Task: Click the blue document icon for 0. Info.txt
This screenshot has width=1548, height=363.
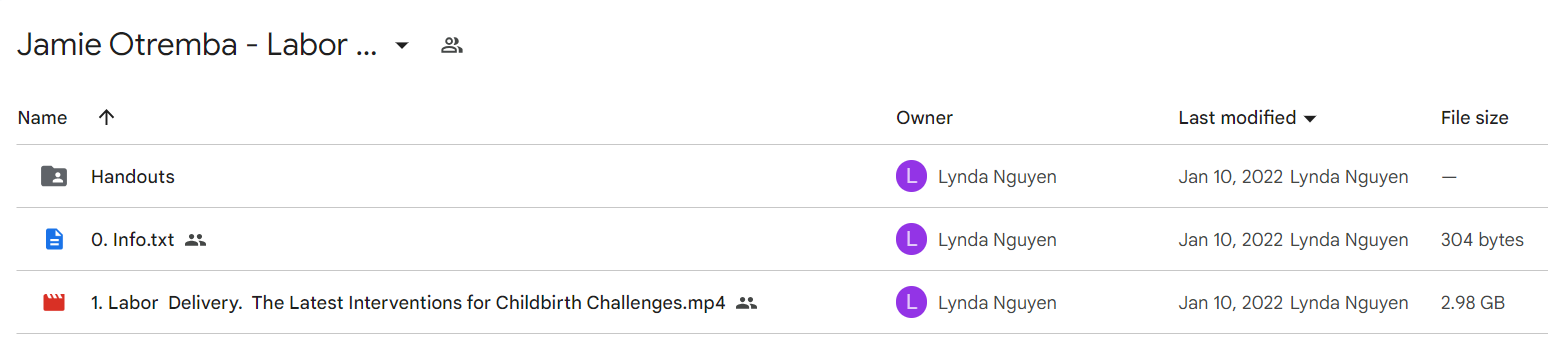Action: (x=54, y=240)
